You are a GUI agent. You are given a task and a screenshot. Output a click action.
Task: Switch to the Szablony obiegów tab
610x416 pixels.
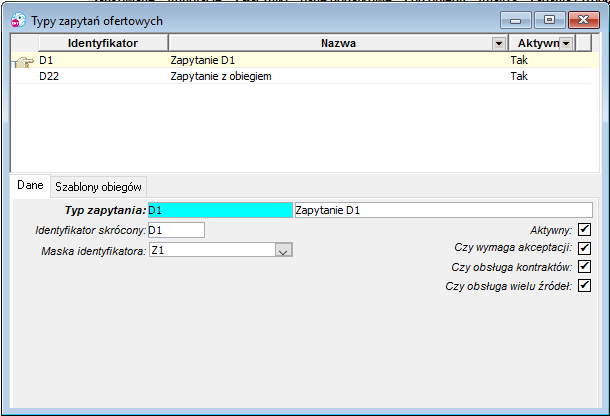(x=98, y=187)
